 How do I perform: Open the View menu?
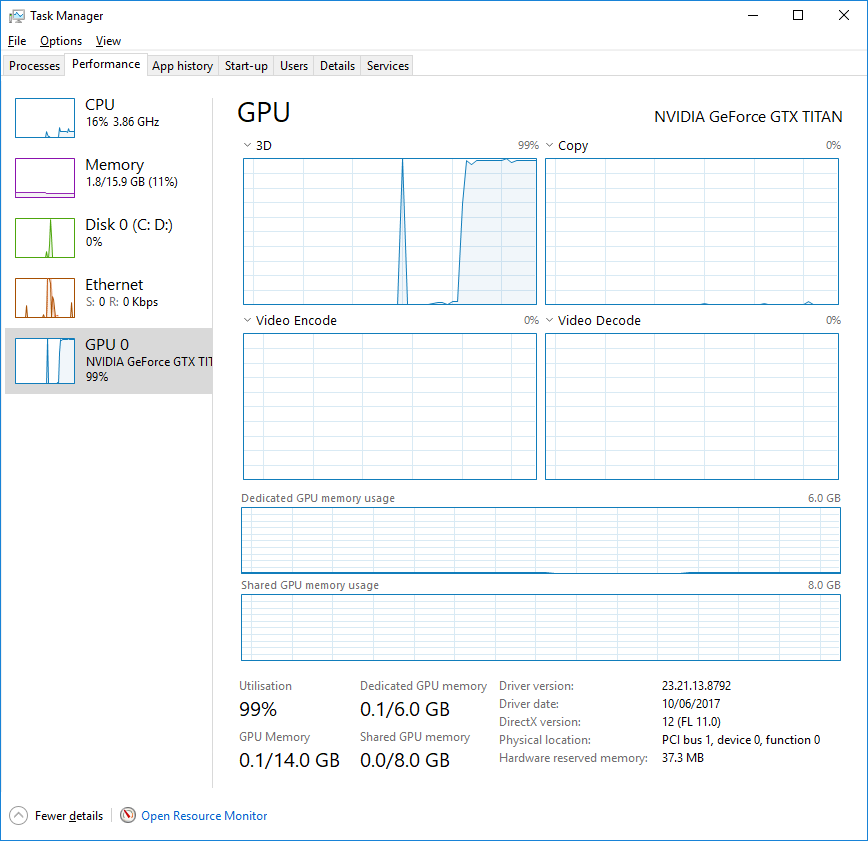pos(108,41)
